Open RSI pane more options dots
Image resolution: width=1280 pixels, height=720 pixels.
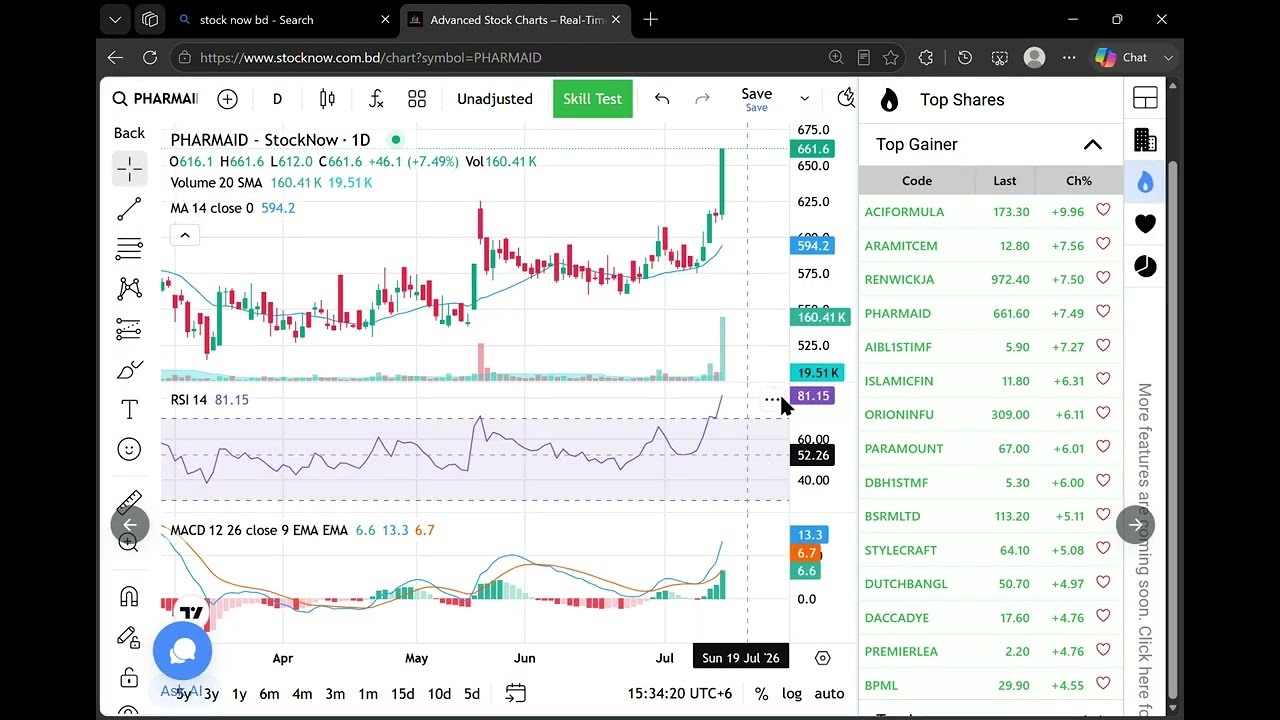pos(772,400)
